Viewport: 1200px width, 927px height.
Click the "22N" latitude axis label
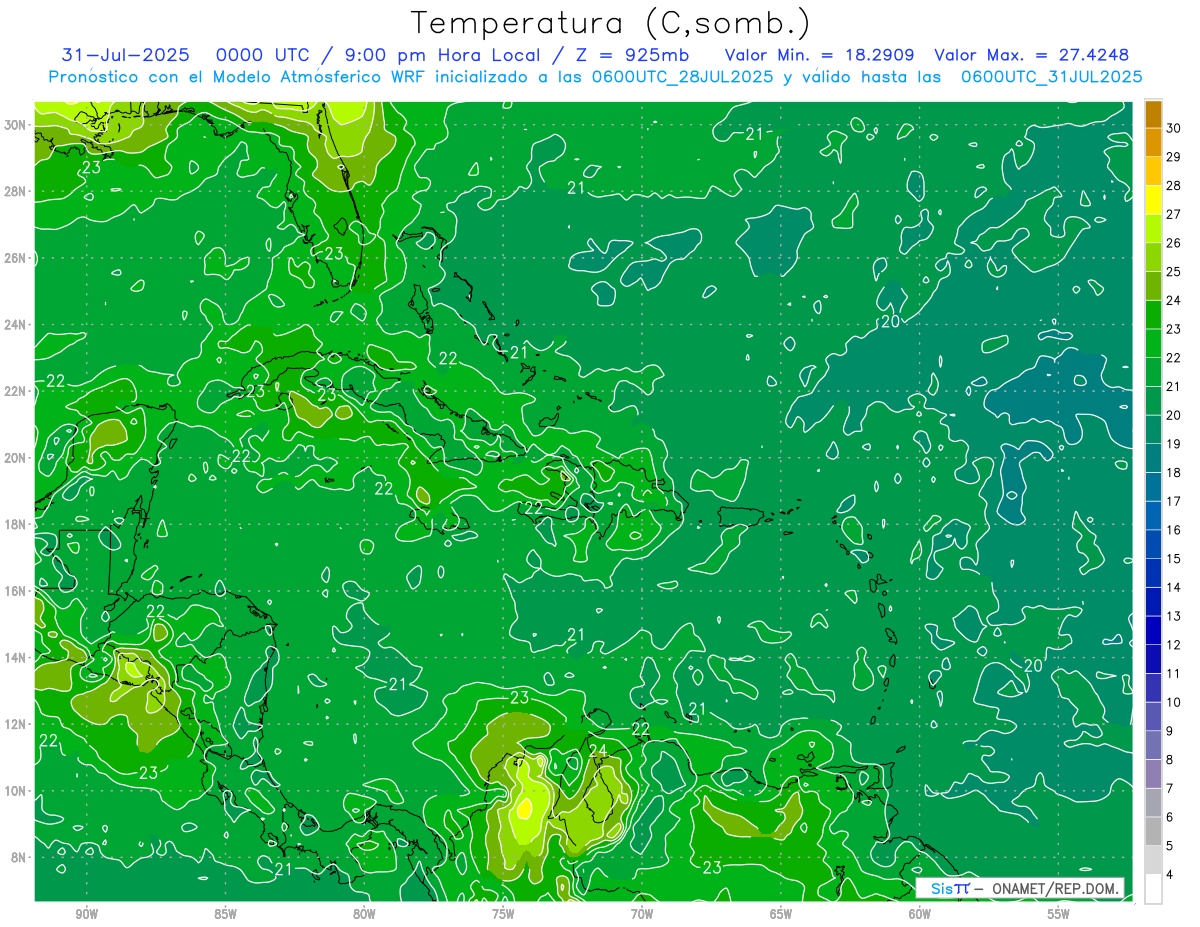pyautogui.click(x=15, y=391)
